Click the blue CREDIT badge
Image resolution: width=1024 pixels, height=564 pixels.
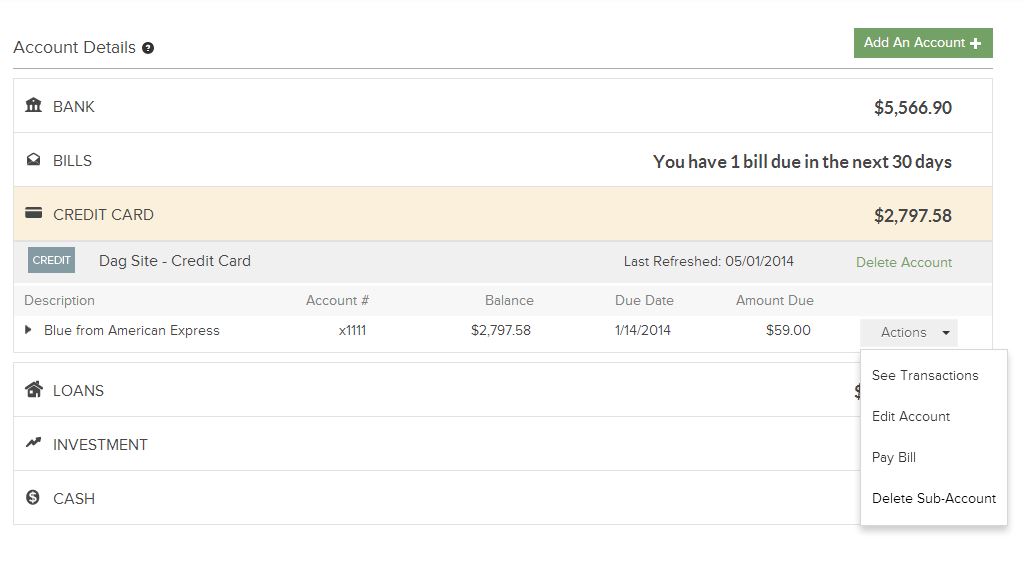point(51,260)
